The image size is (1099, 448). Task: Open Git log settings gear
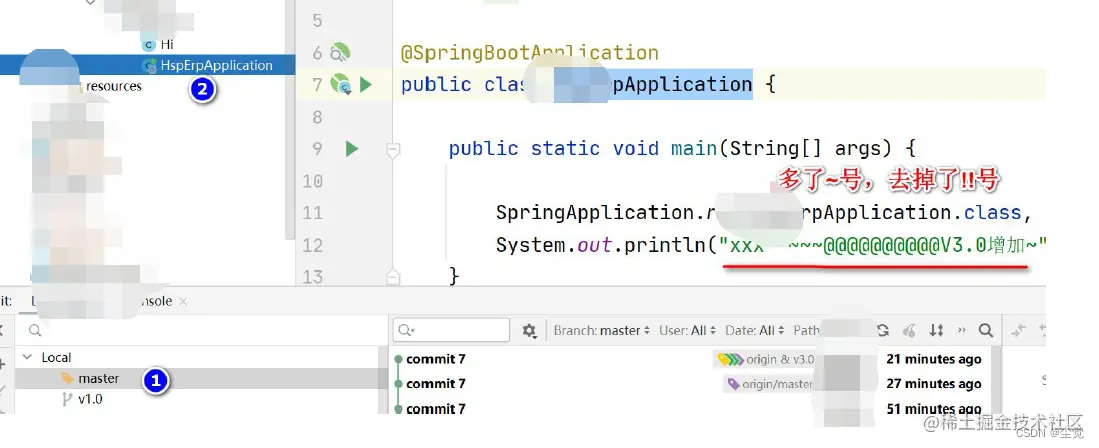pos(529,330)
